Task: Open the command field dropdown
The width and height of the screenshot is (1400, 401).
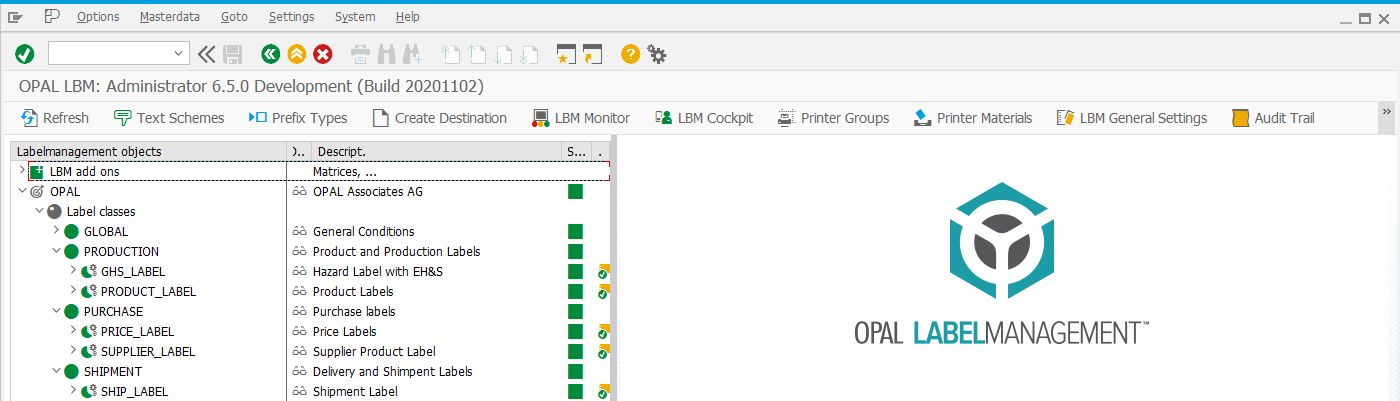Action: tap(180, 54)
